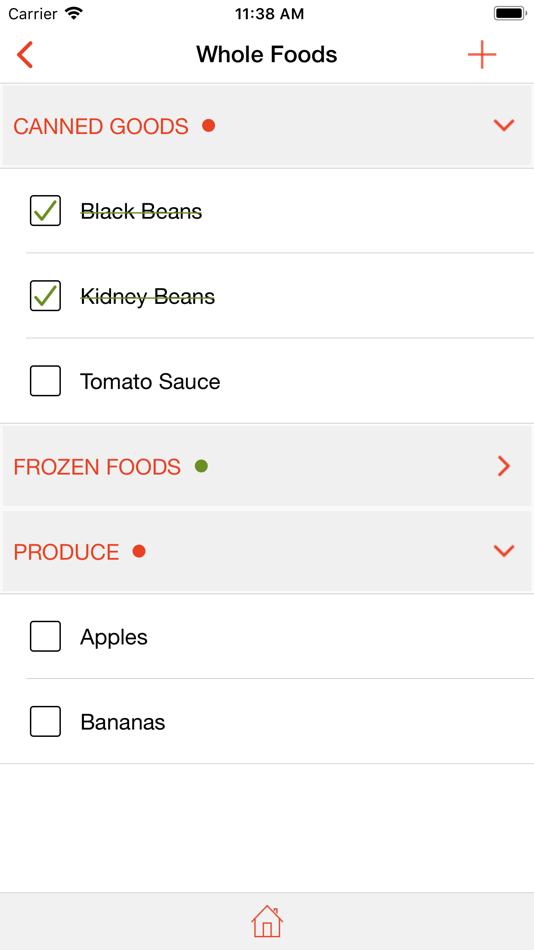Check the Tomato Sauce checkbox
The height and width of the screenshot is (950, 534).
[45, 381]
